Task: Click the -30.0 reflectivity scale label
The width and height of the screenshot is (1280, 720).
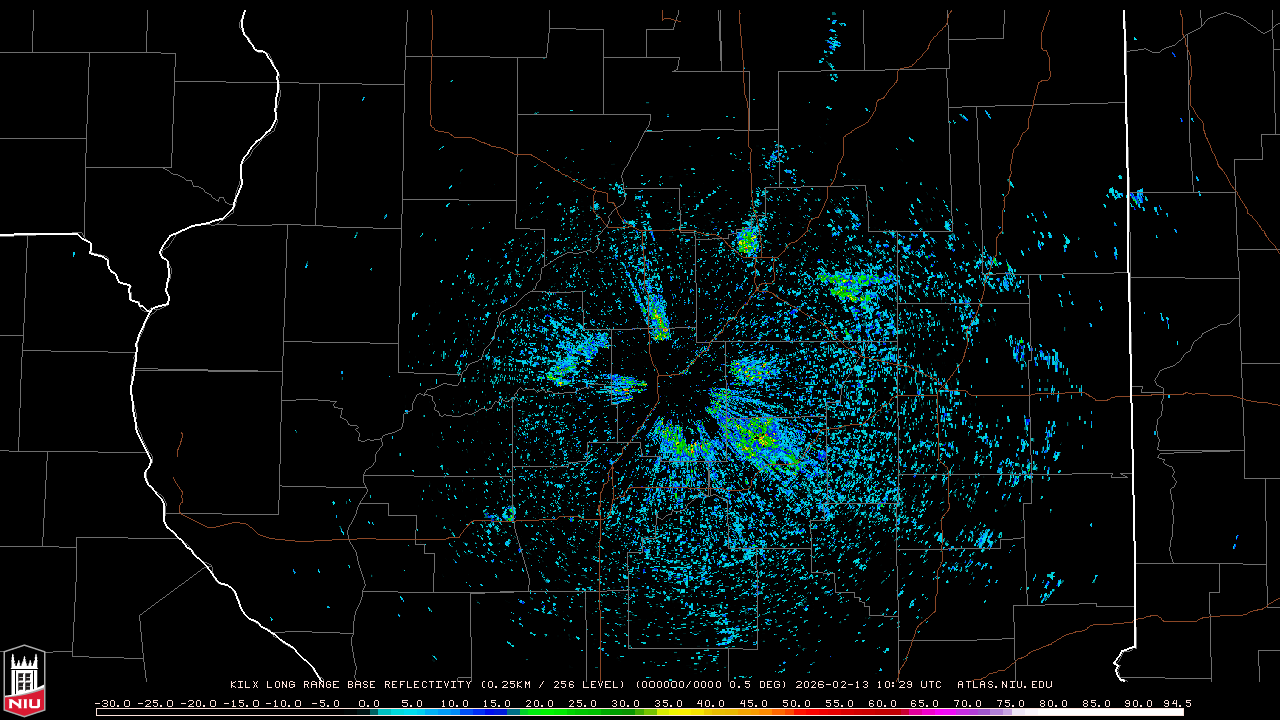Action: [x=112, y=704]
